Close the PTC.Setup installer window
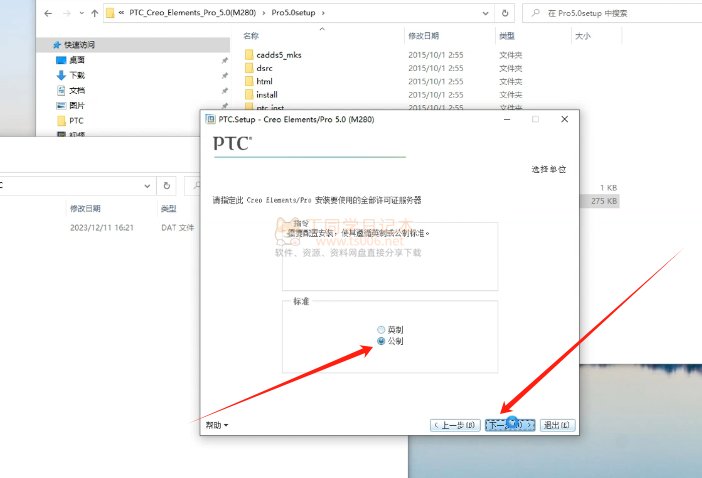The image size is (702, 478). tap(565, 119)
